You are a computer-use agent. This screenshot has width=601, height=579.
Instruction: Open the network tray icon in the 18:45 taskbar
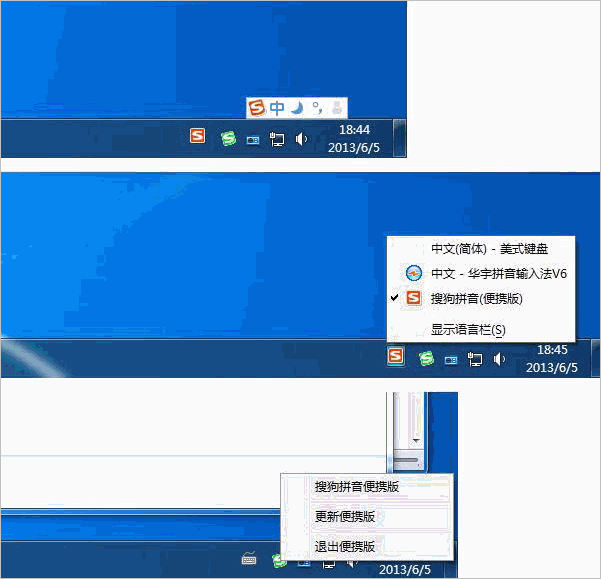click(x=475, y=359)
